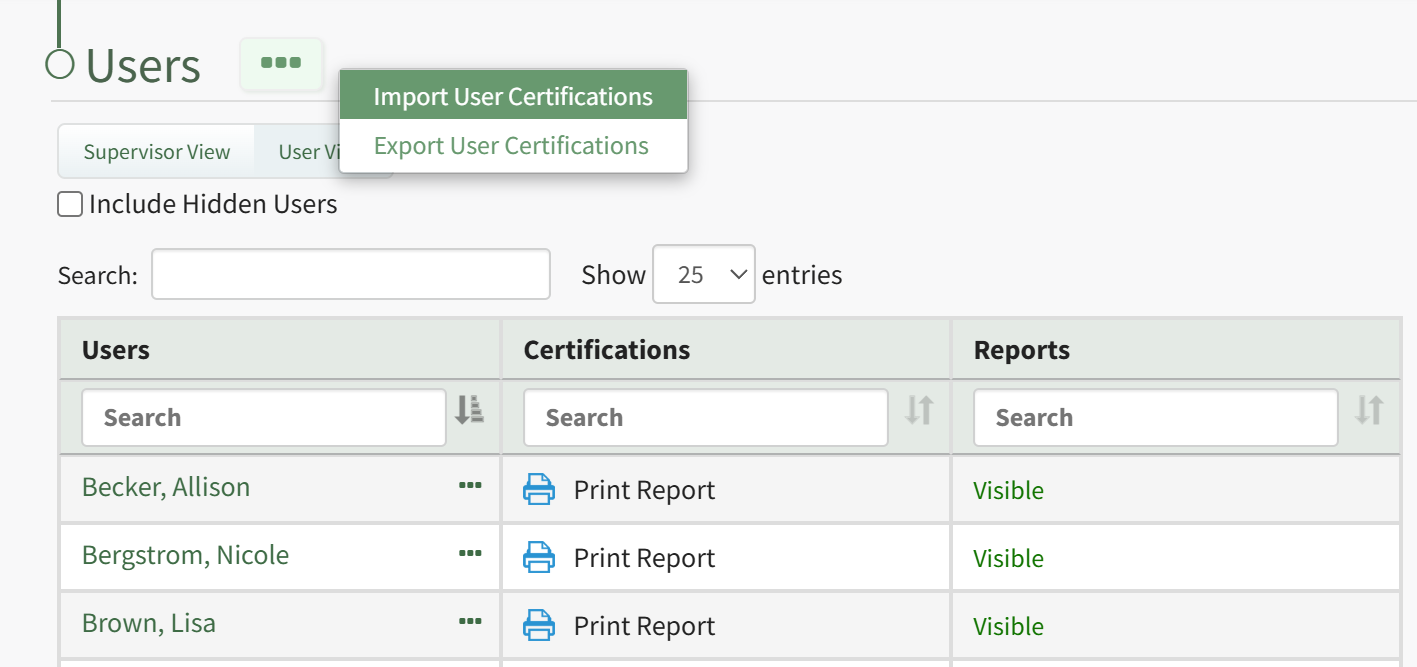
Task: Click printer icon for Brown, Lisa
Action: [539, 625]
